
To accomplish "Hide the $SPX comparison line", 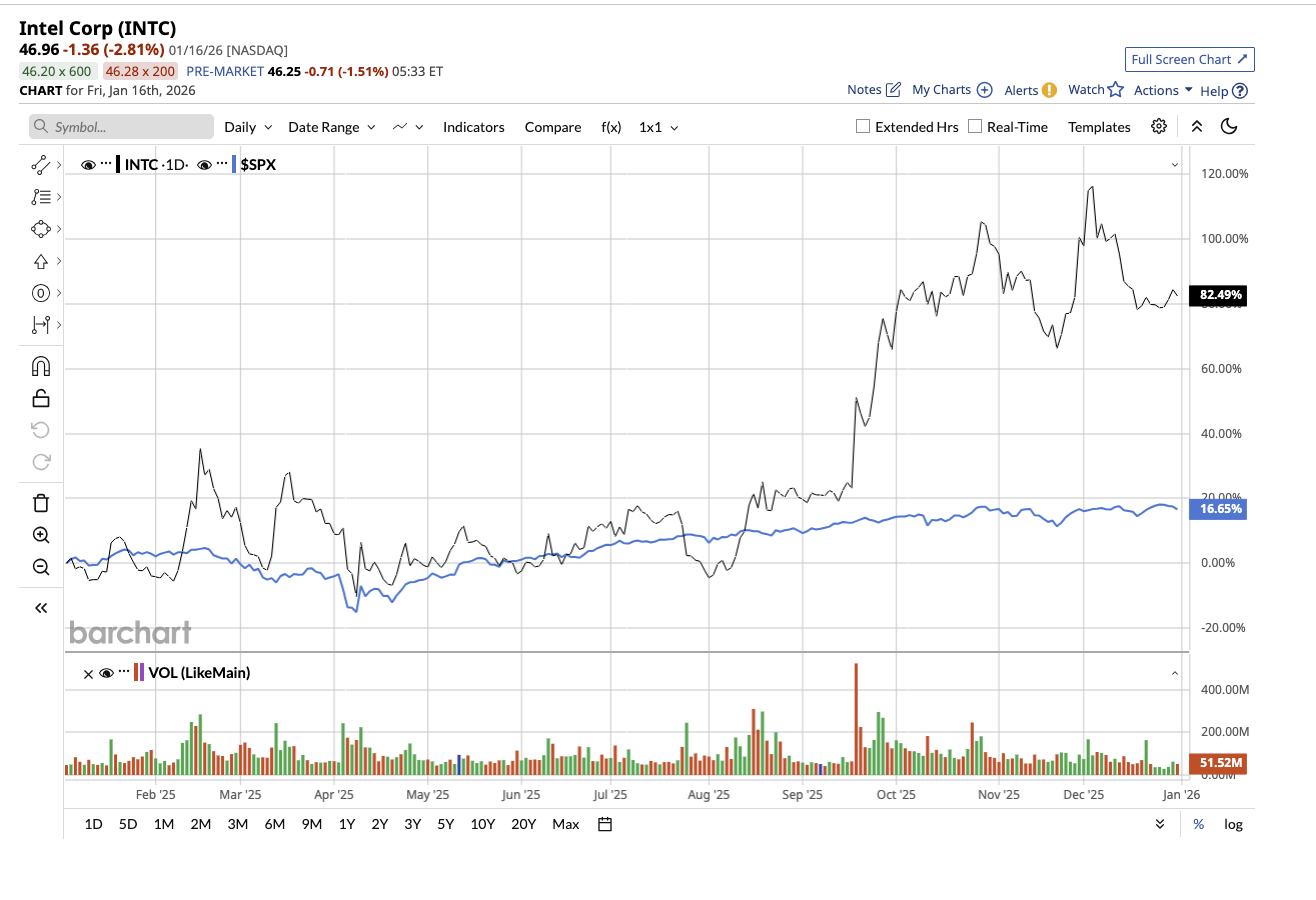I will pyautogui.click(x=204, y=165).
